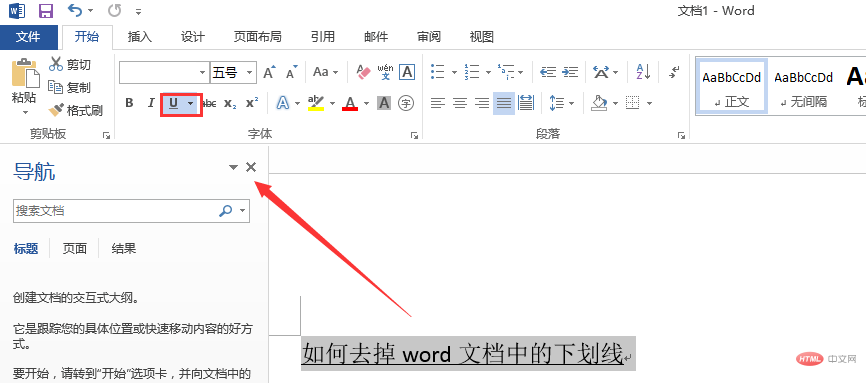The width and height of the screenshot is (866, 383).
Task: Clear all formatting with eraser icon
Action: click(x=363, y=72)
